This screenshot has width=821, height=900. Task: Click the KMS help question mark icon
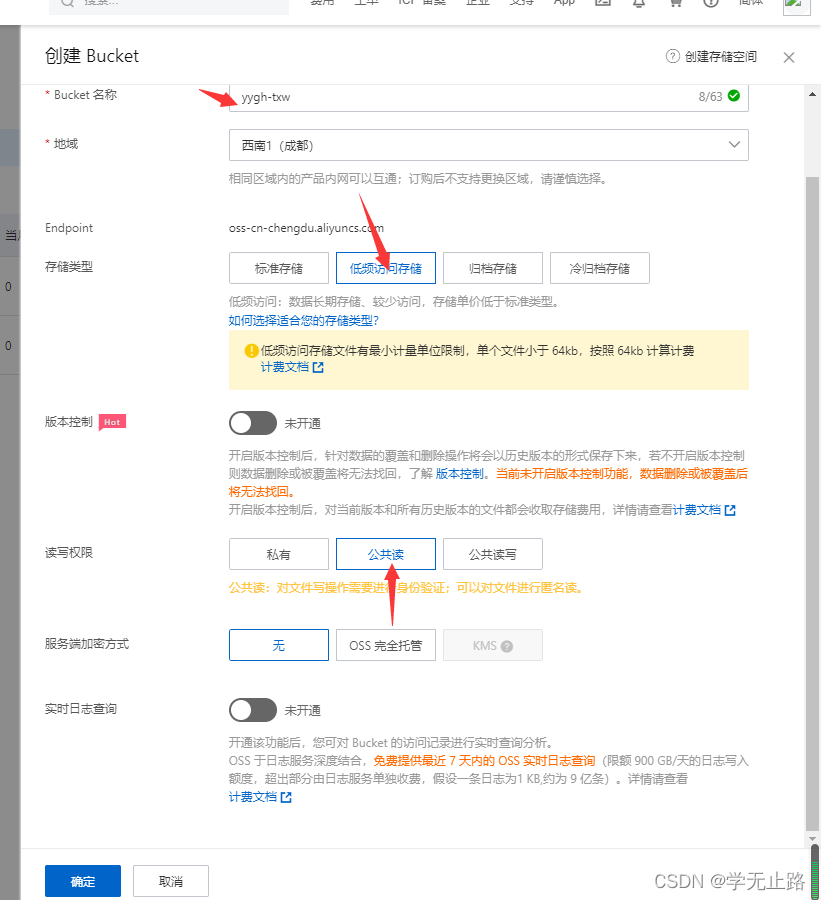coord(507,646)
